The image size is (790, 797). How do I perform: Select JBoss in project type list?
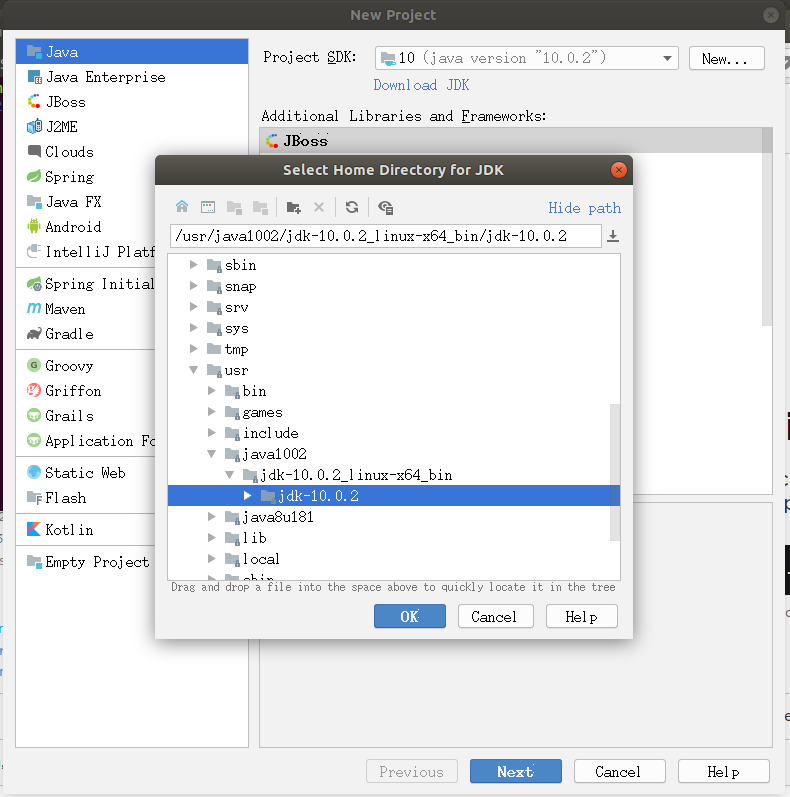pos(132,102)
